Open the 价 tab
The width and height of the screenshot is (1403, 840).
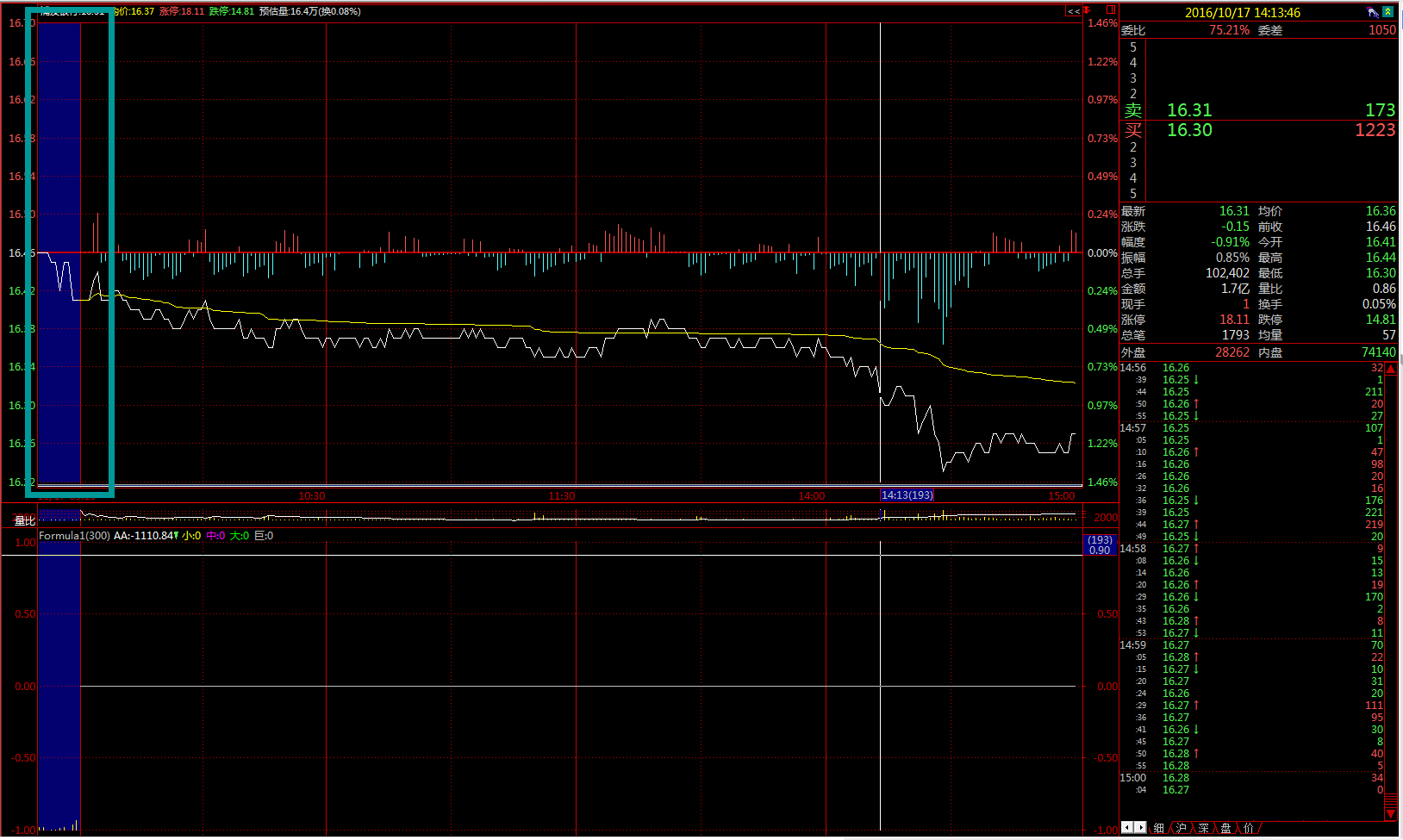point(1248,828)
